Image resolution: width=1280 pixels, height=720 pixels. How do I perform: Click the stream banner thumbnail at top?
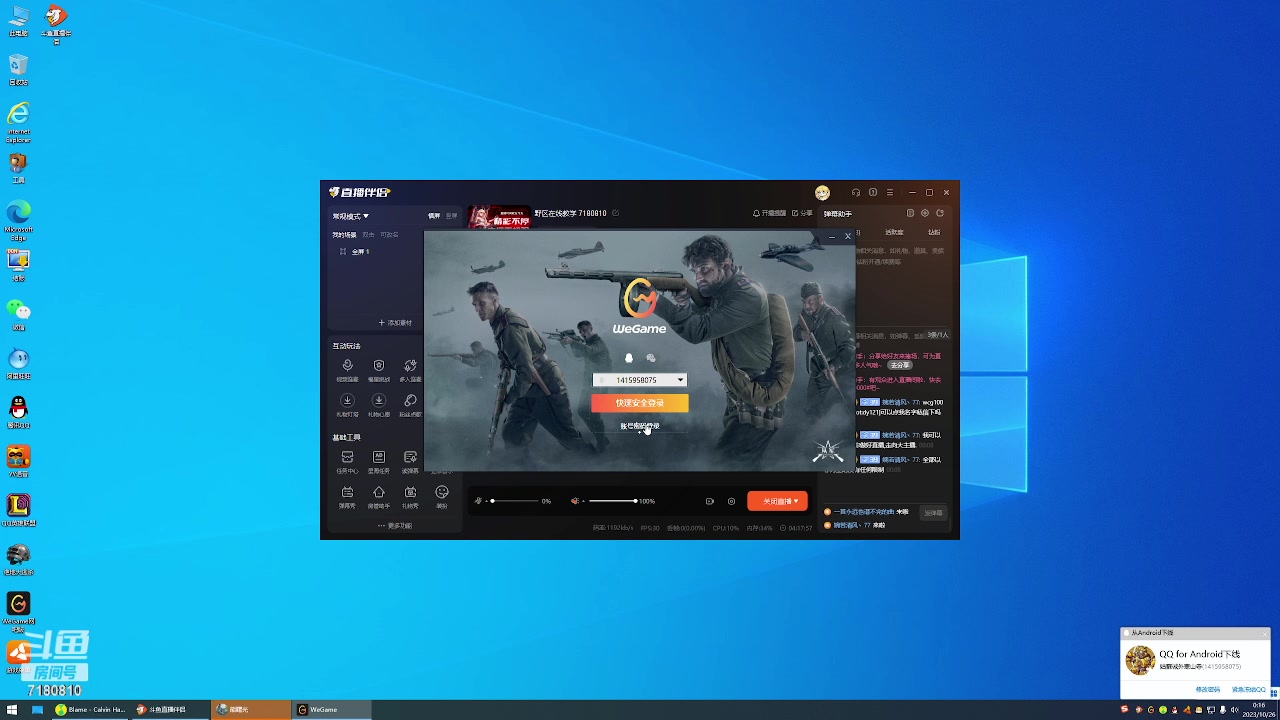[499, 216]
